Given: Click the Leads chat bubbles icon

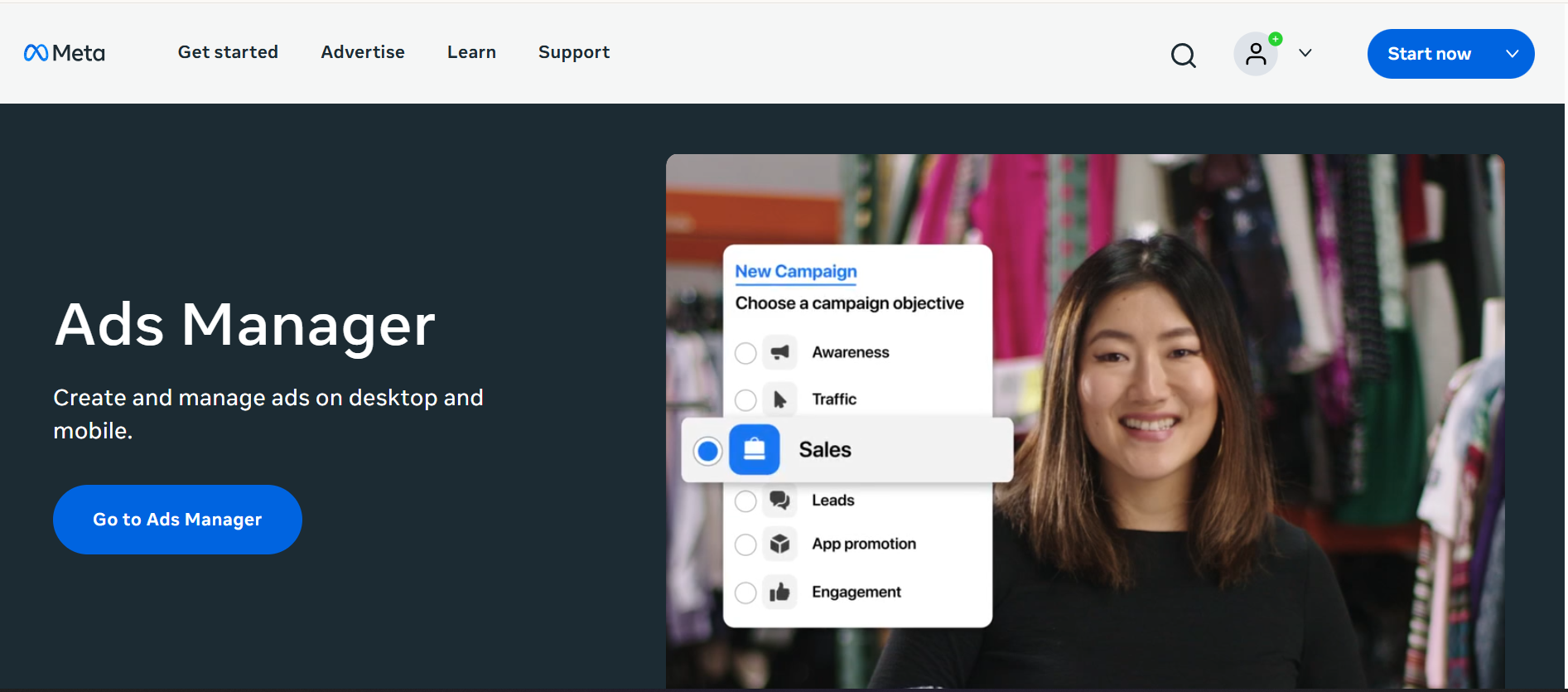Looking at the screenshot, I should pos(779,500).
